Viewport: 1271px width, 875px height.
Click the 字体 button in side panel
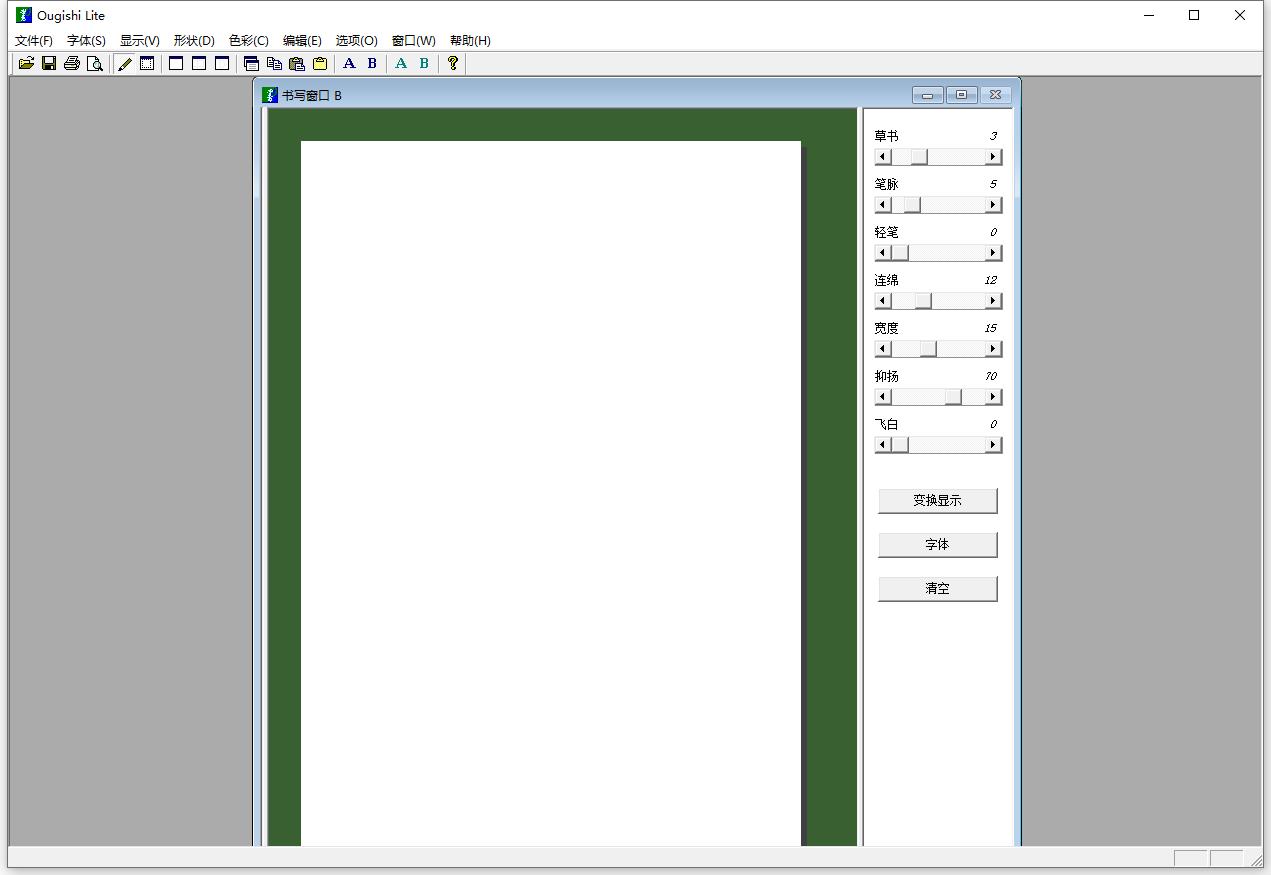click(937, 545)
